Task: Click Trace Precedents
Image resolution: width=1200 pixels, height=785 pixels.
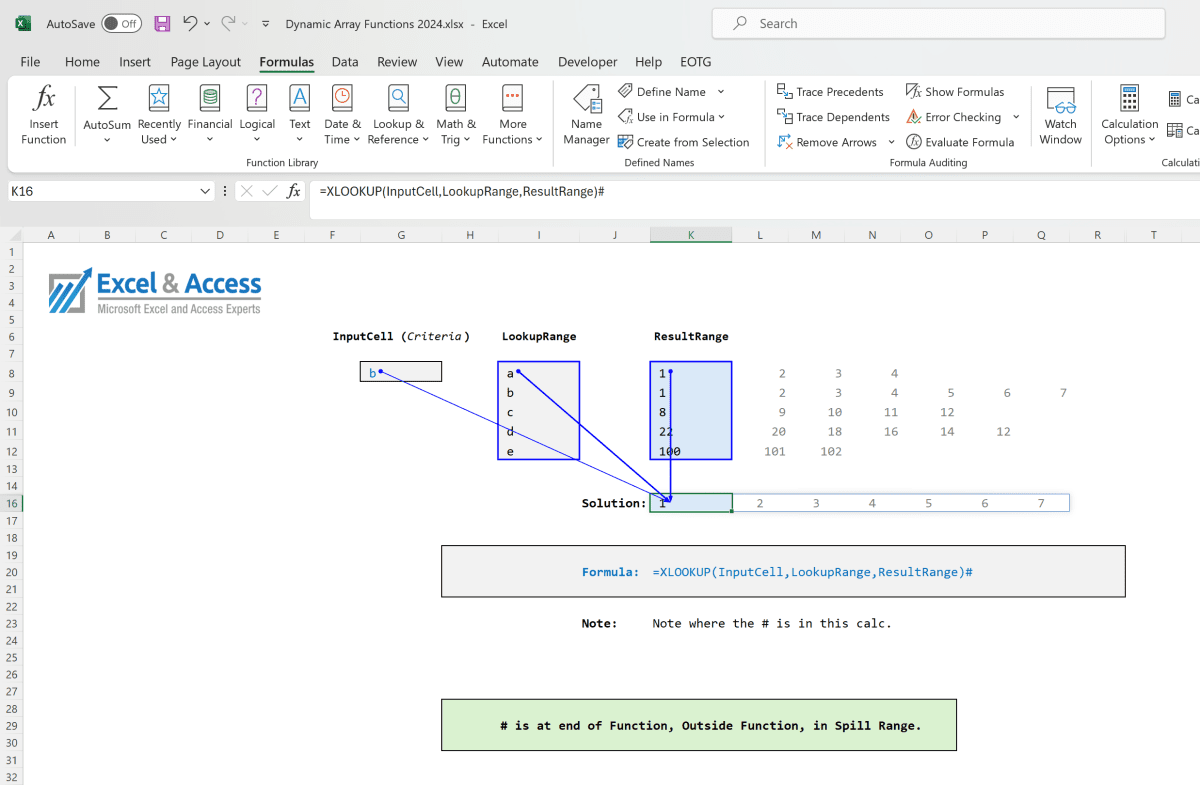Action: click(831, 91)
